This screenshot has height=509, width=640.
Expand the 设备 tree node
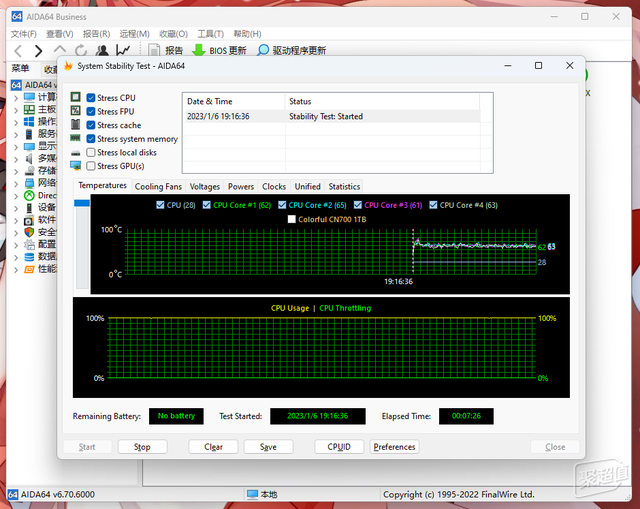point(16,208)
